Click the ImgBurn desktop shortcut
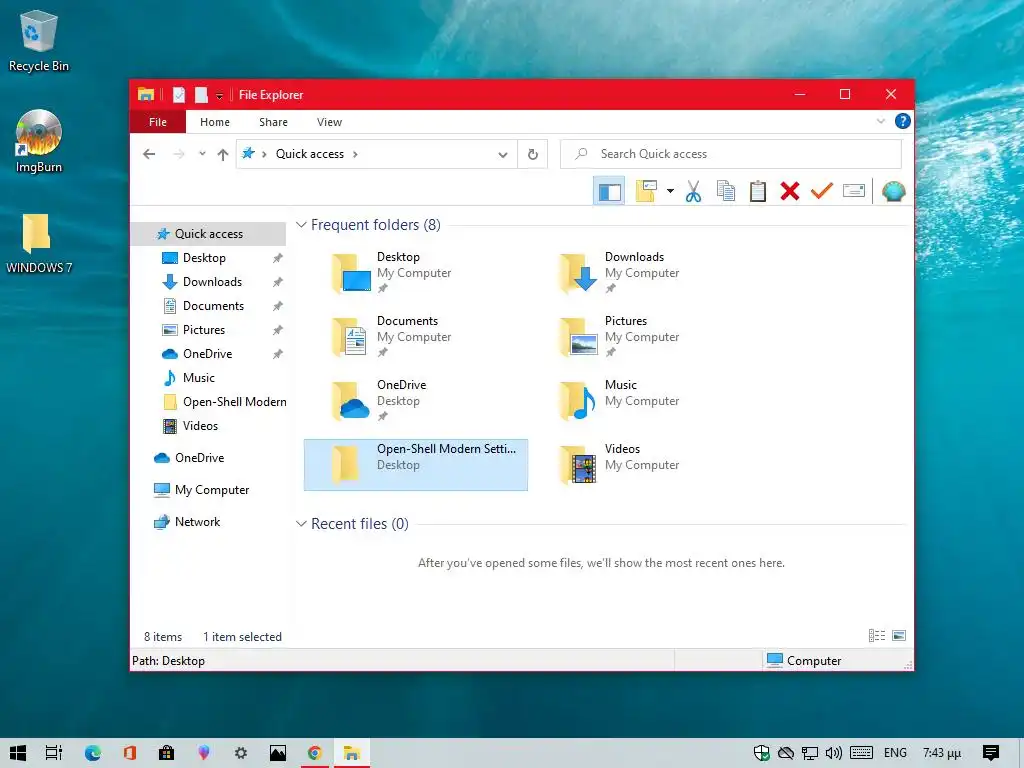This screenshot has height=768, width=1024. point(39,141)
